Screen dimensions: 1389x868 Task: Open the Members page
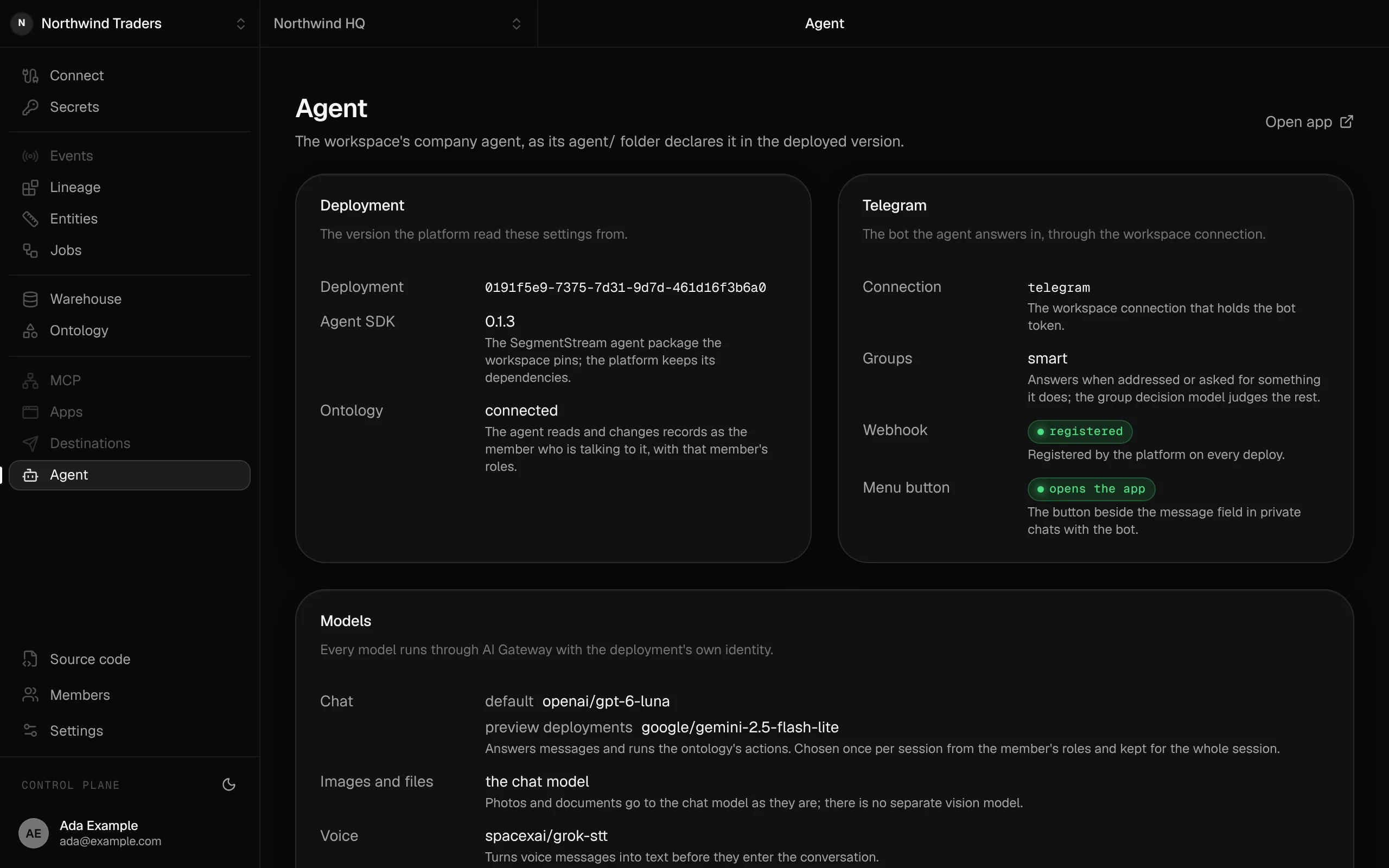pyautogui.click(x=130, y=694)
